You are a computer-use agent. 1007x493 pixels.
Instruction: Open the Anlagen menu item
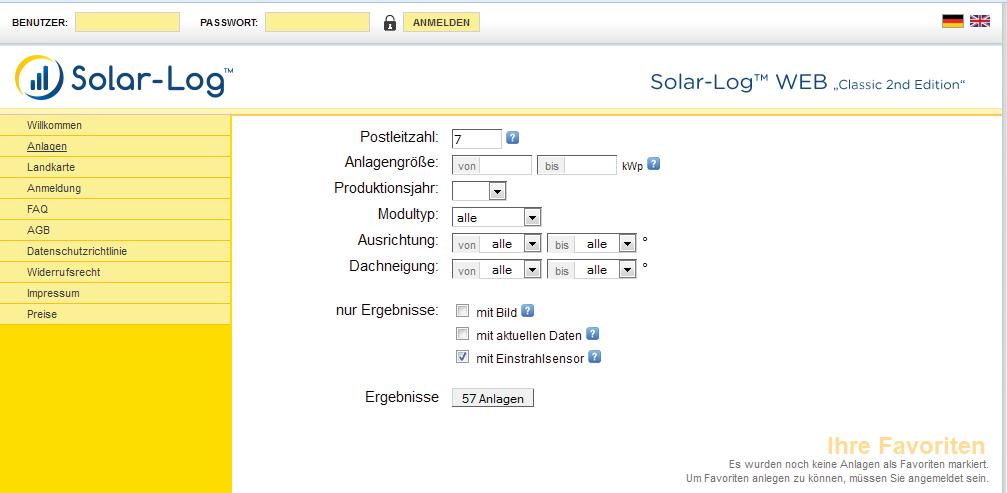116,146
